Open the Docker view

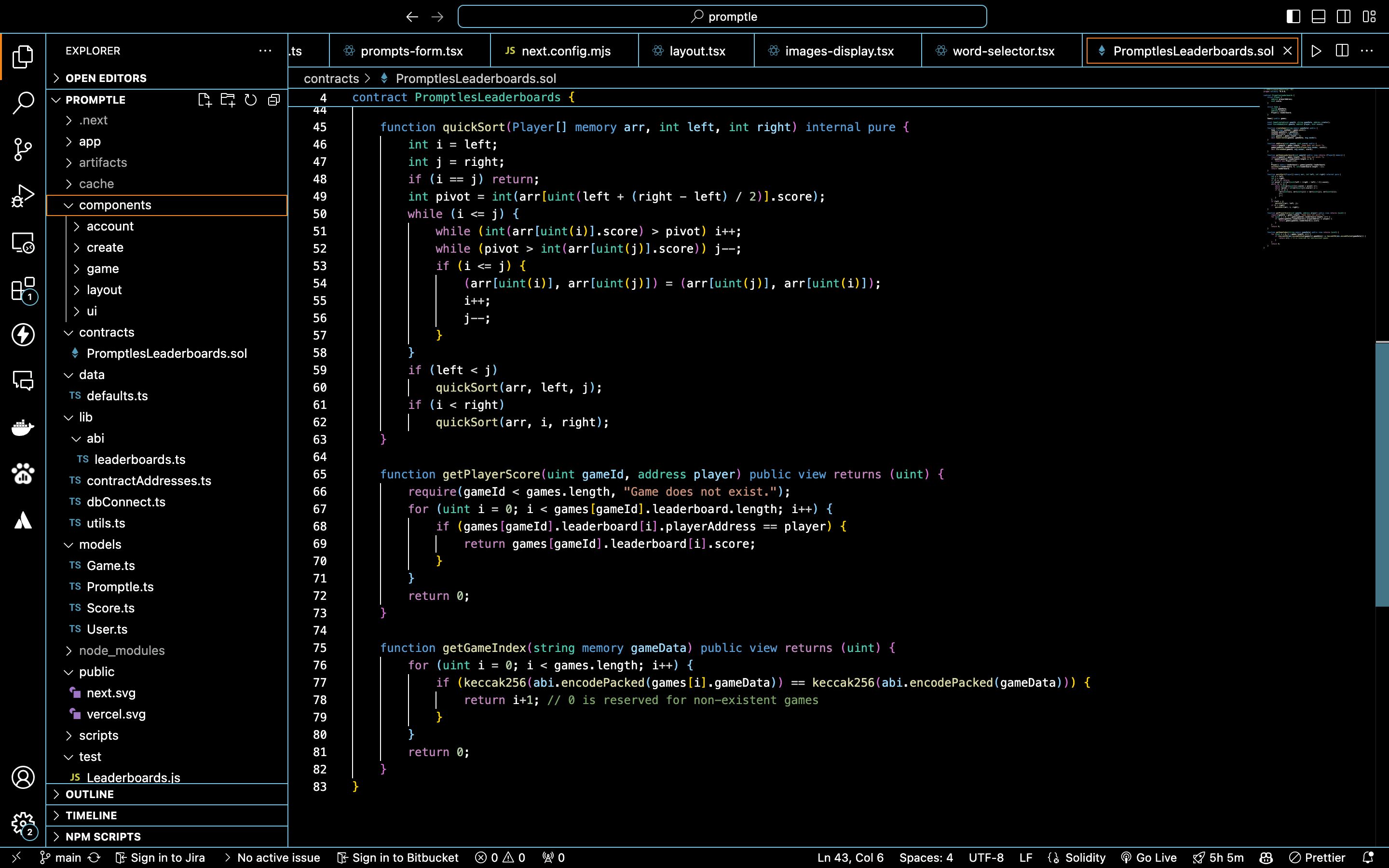click(23, 427)
